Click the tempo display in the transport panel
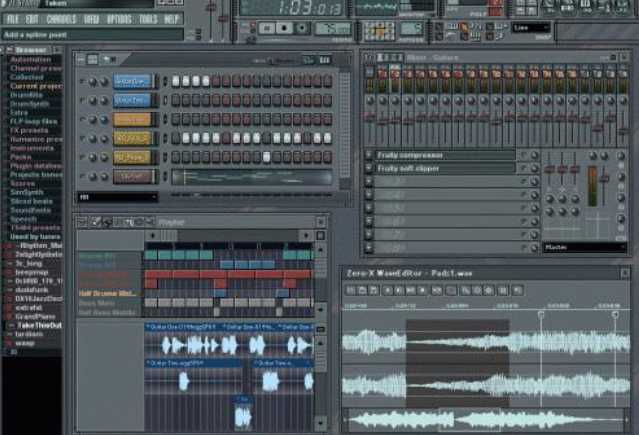The image size is (639, 435). pyautogui.click(x=333, y=29)
